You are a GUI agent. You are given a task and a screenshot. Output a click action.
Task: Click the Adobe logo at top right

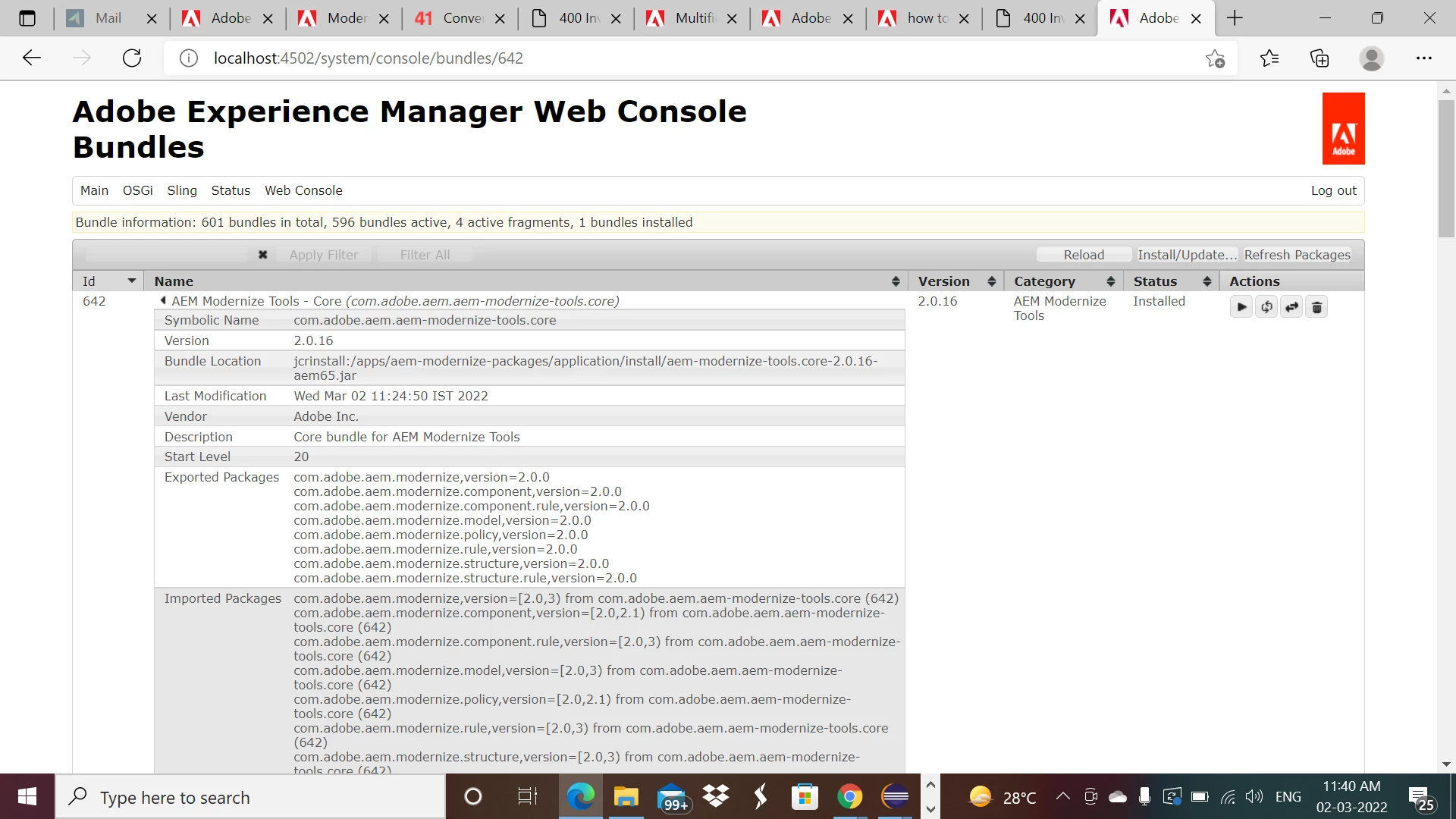[x=1343, y=129]
